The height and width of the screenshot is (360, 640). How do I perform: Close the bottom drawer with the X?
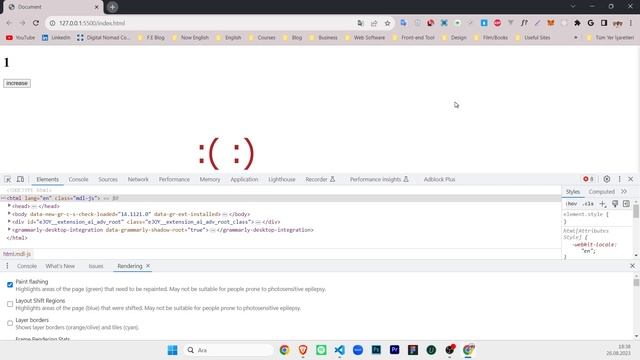click(x=632, y=266)
